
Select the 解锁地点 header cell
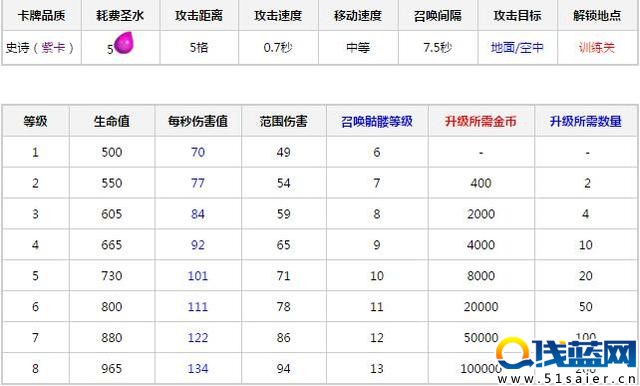(x=597, y=16)
